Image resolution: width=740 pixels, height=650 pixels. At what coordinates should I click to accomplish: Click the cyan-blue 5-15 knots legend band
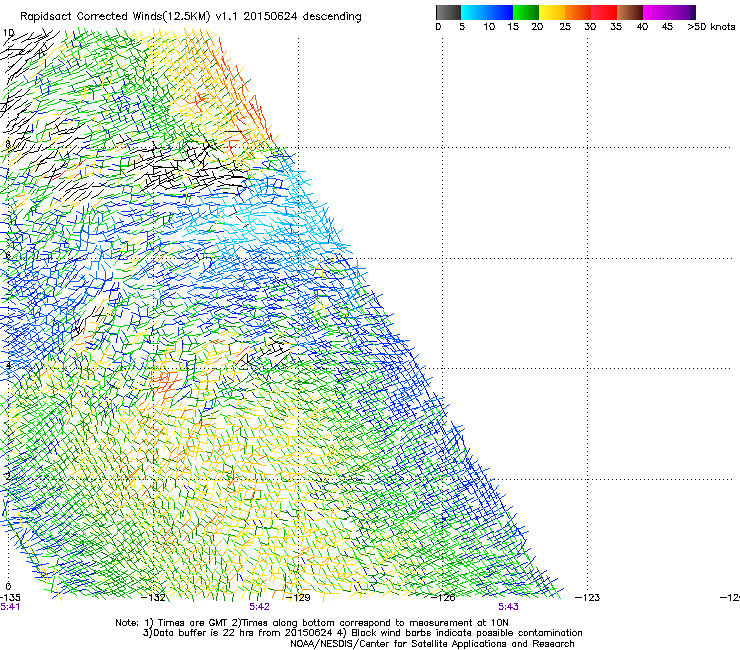[x=487, y=12]
